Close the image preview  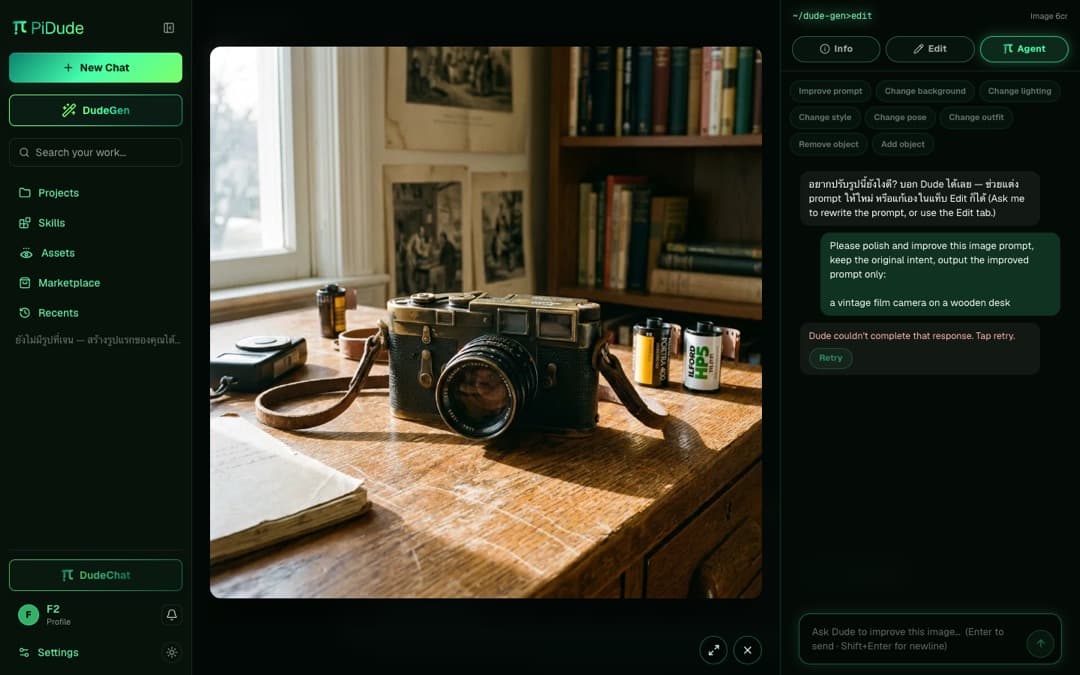[x=747, y=650]
